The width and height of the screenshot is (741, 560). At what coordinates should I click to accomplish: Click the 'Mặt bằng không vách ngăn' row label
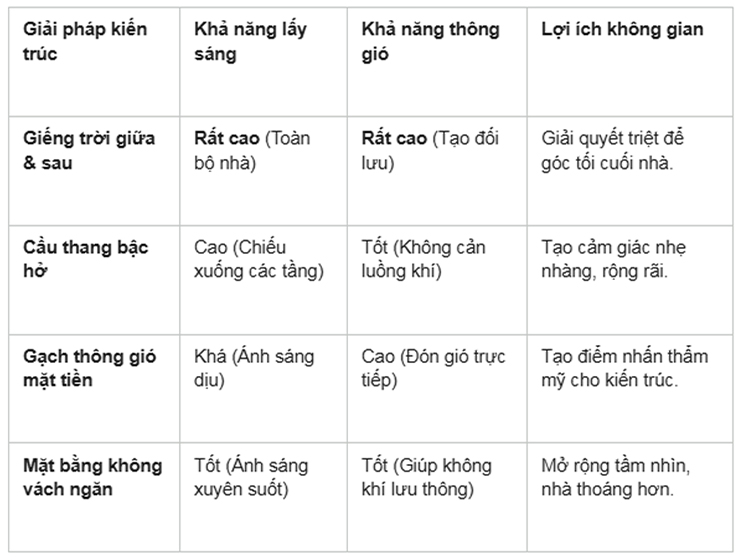click(x=94, y=497)
